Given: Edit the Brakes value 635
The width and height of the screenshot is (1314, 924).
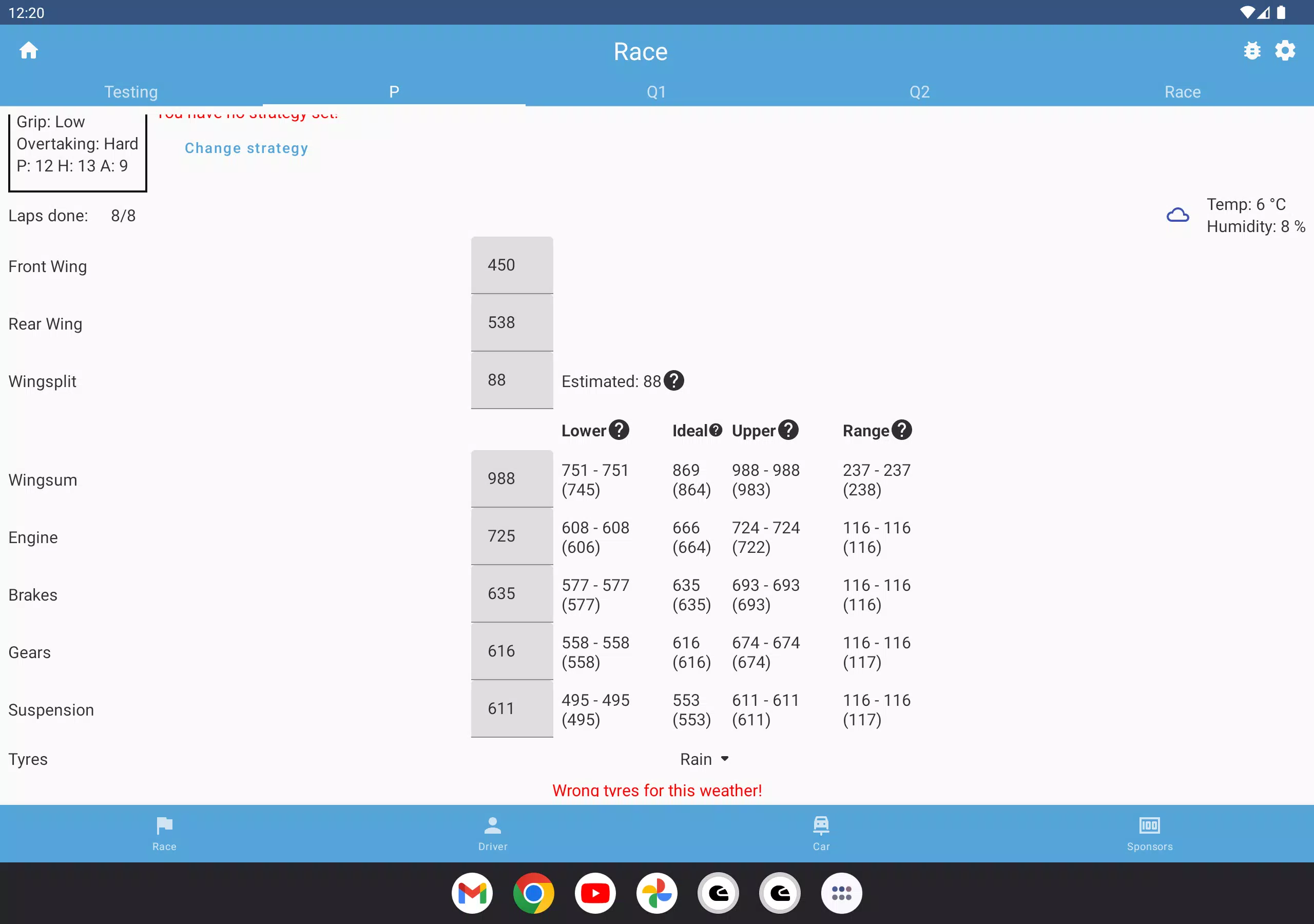Looking at the screenshot, I should coord(512,594).
